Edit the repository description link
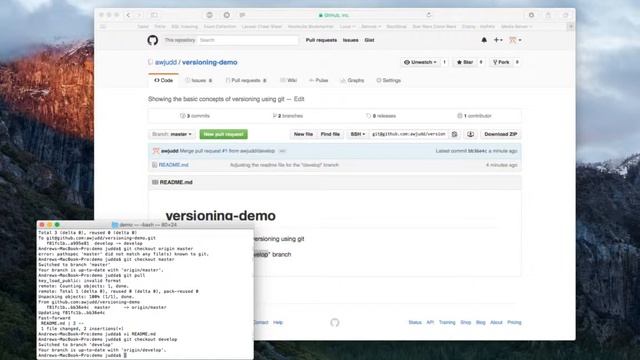640x360 pixels. [x=299, y=99]
